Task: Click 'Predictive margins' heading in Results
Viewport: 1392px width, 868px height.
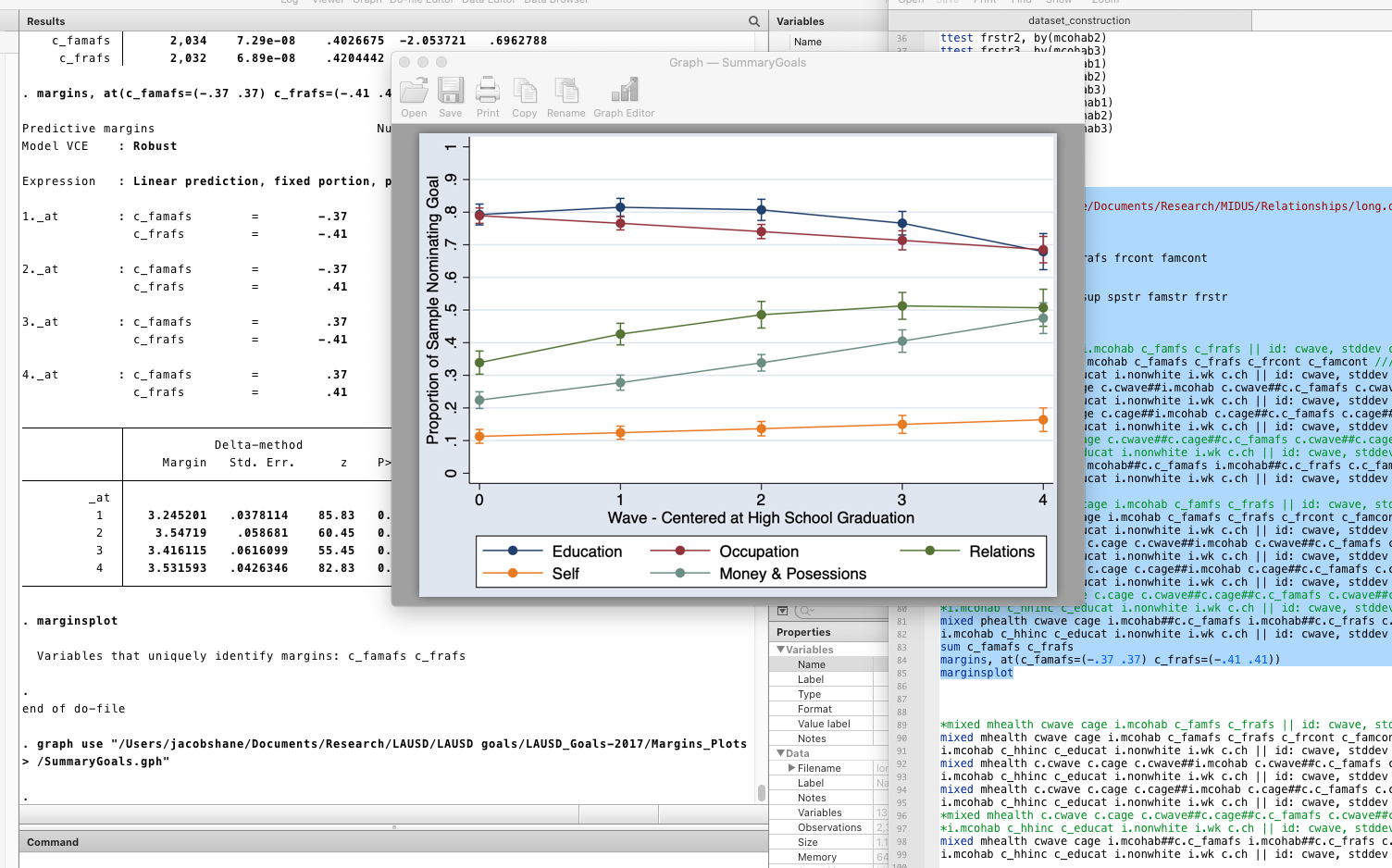Action: pyautogui.click(x=88, y=129)
